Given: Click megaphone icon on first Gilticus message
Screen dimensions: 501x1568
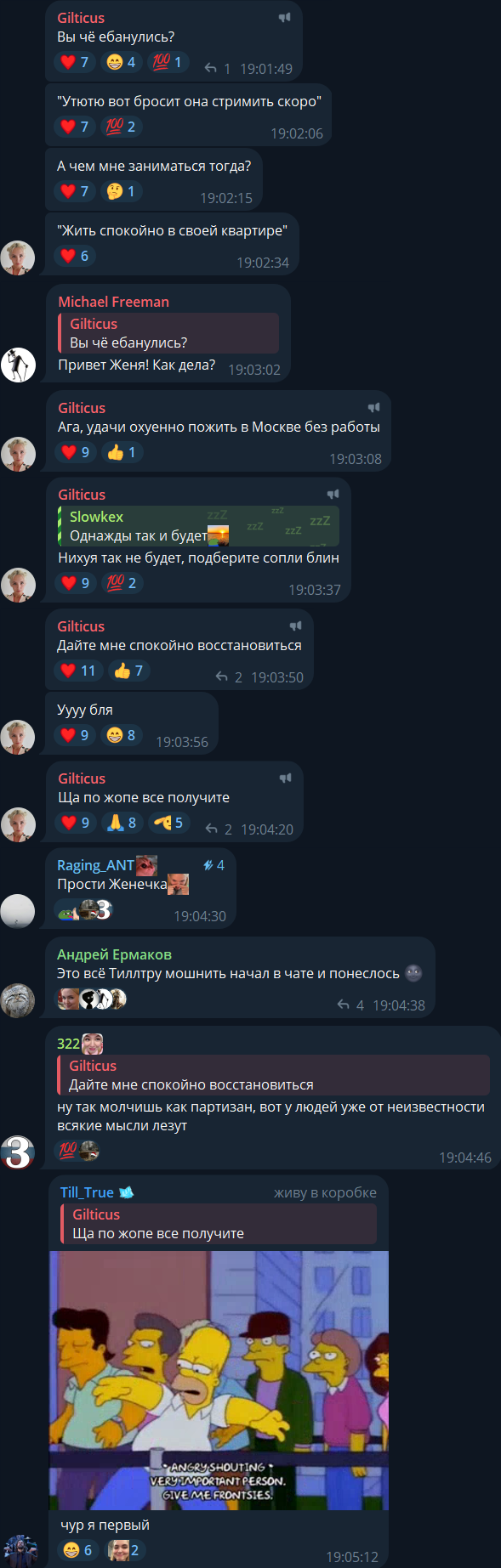Looking at the screenshot, I should (x=284, y=18).
